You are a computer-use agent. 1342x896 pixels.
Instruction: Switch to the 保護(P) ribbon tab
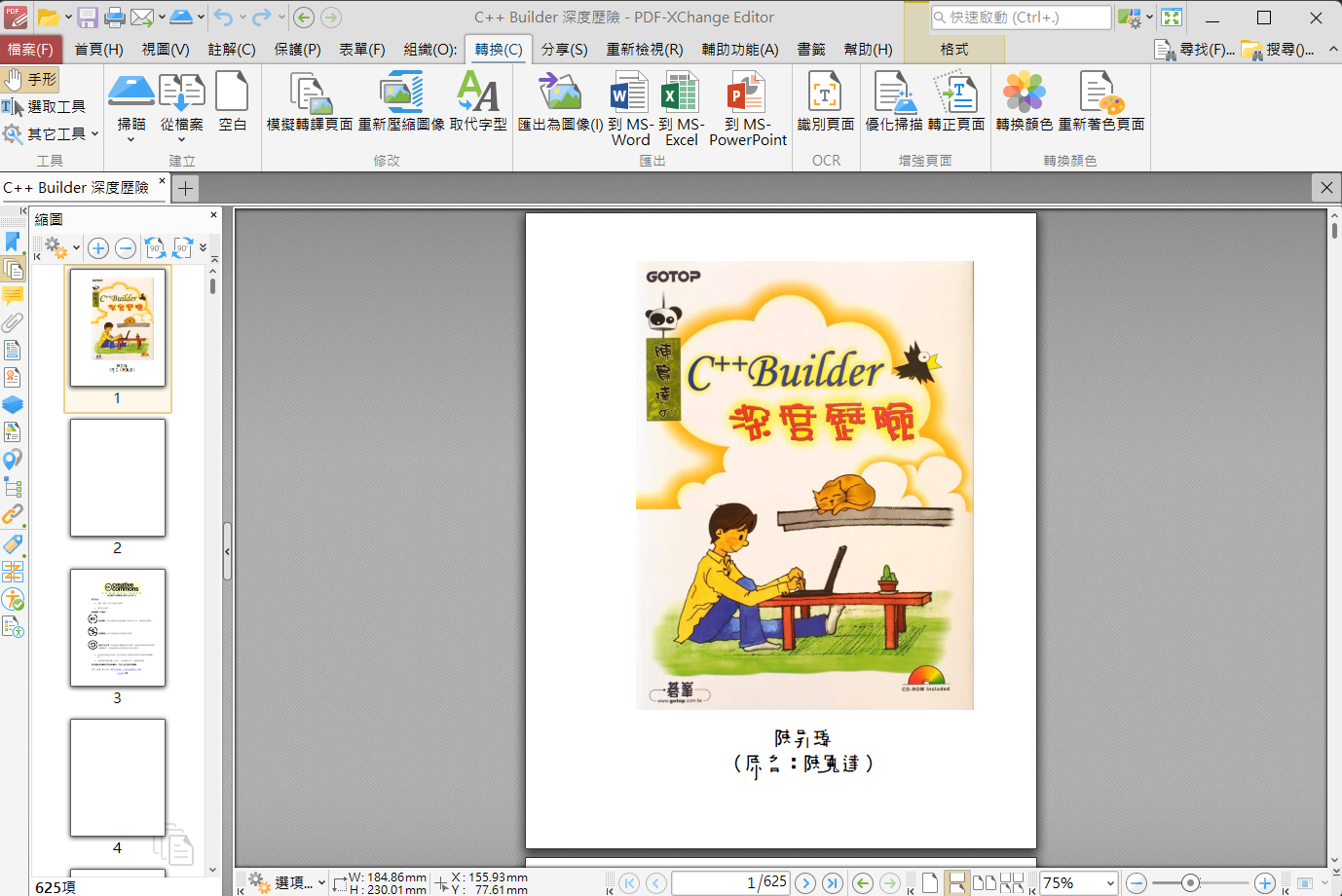(297, 50)
